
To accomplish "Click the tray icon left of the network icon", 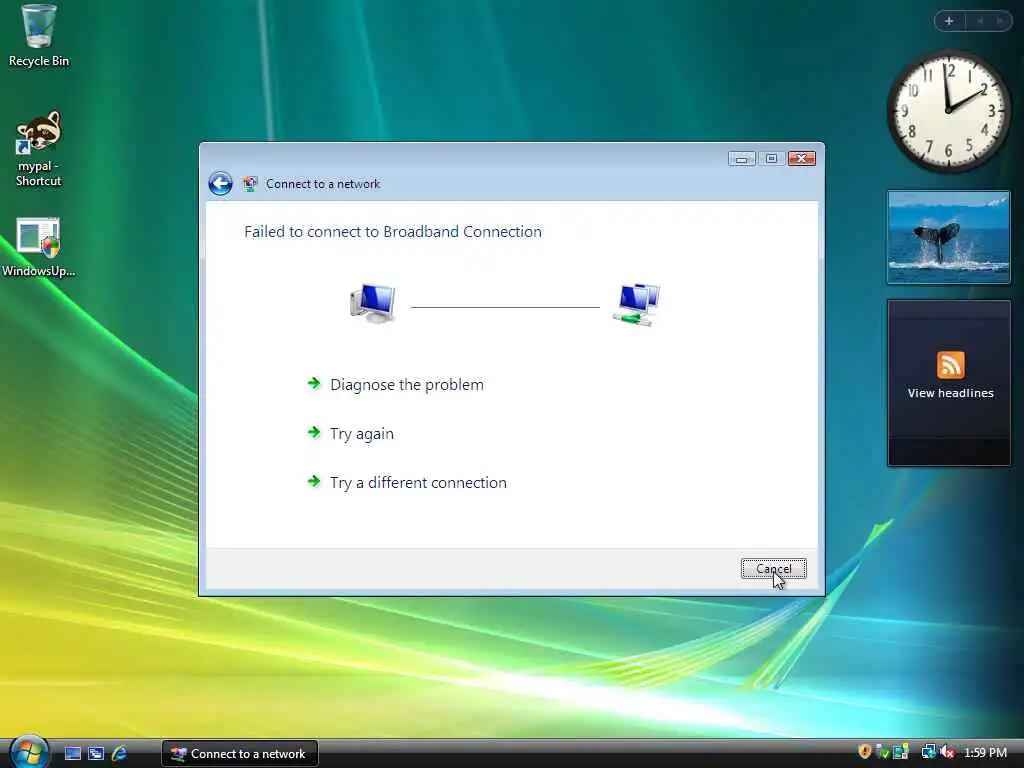I will click(901, 752).
